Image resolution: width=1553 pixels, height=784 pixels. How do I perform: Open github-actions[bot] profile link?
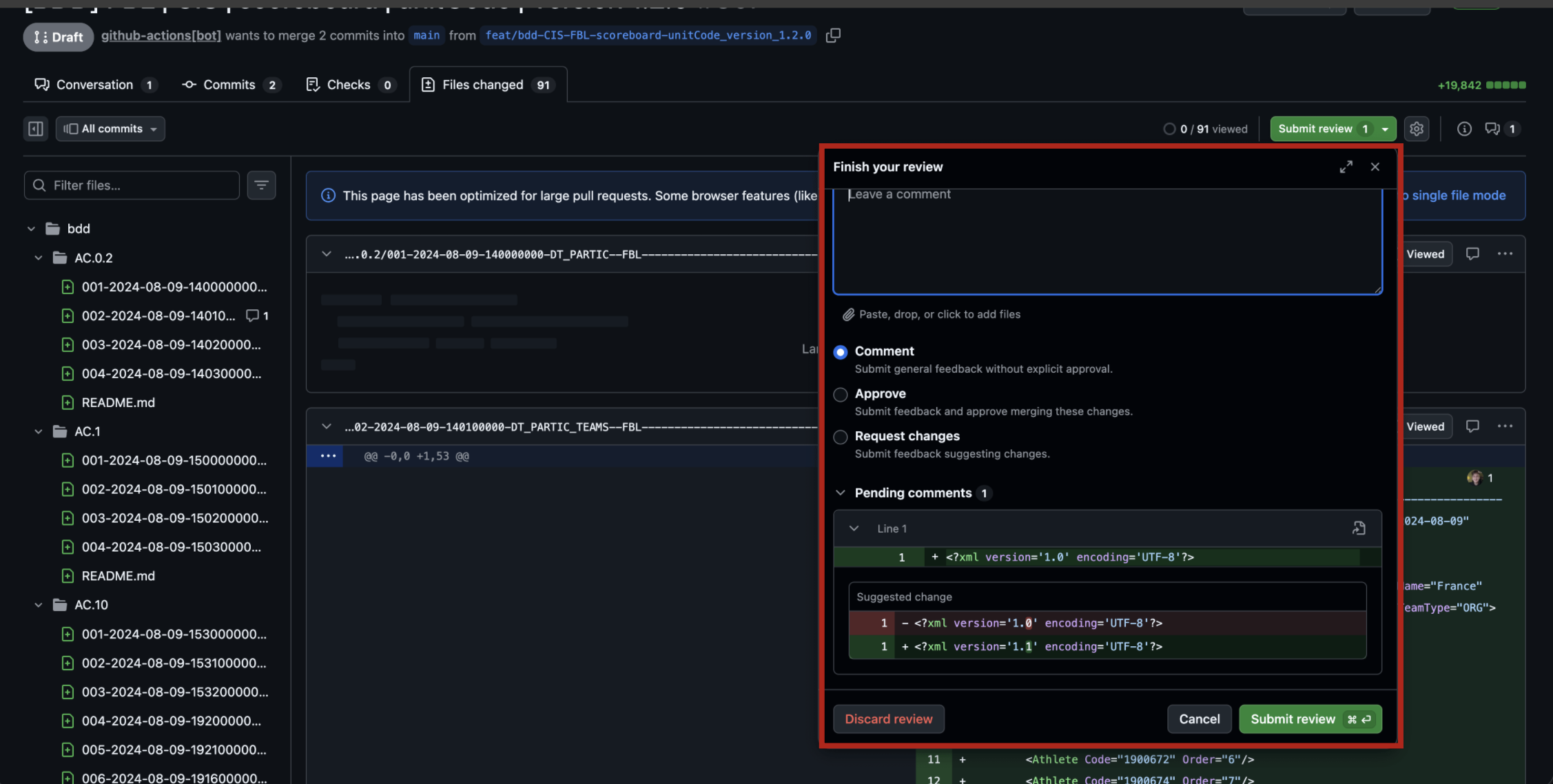click(x=161, y=35)
